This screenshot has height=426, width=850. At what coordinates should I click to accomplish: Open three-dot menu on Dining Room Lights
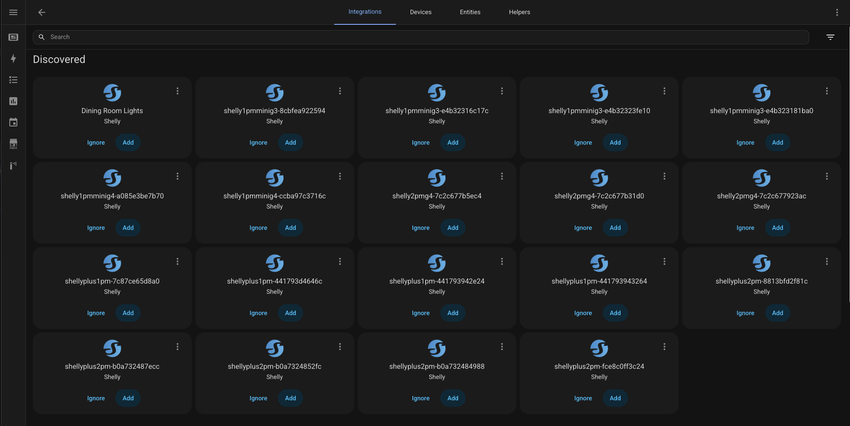[x=177, y=91]
